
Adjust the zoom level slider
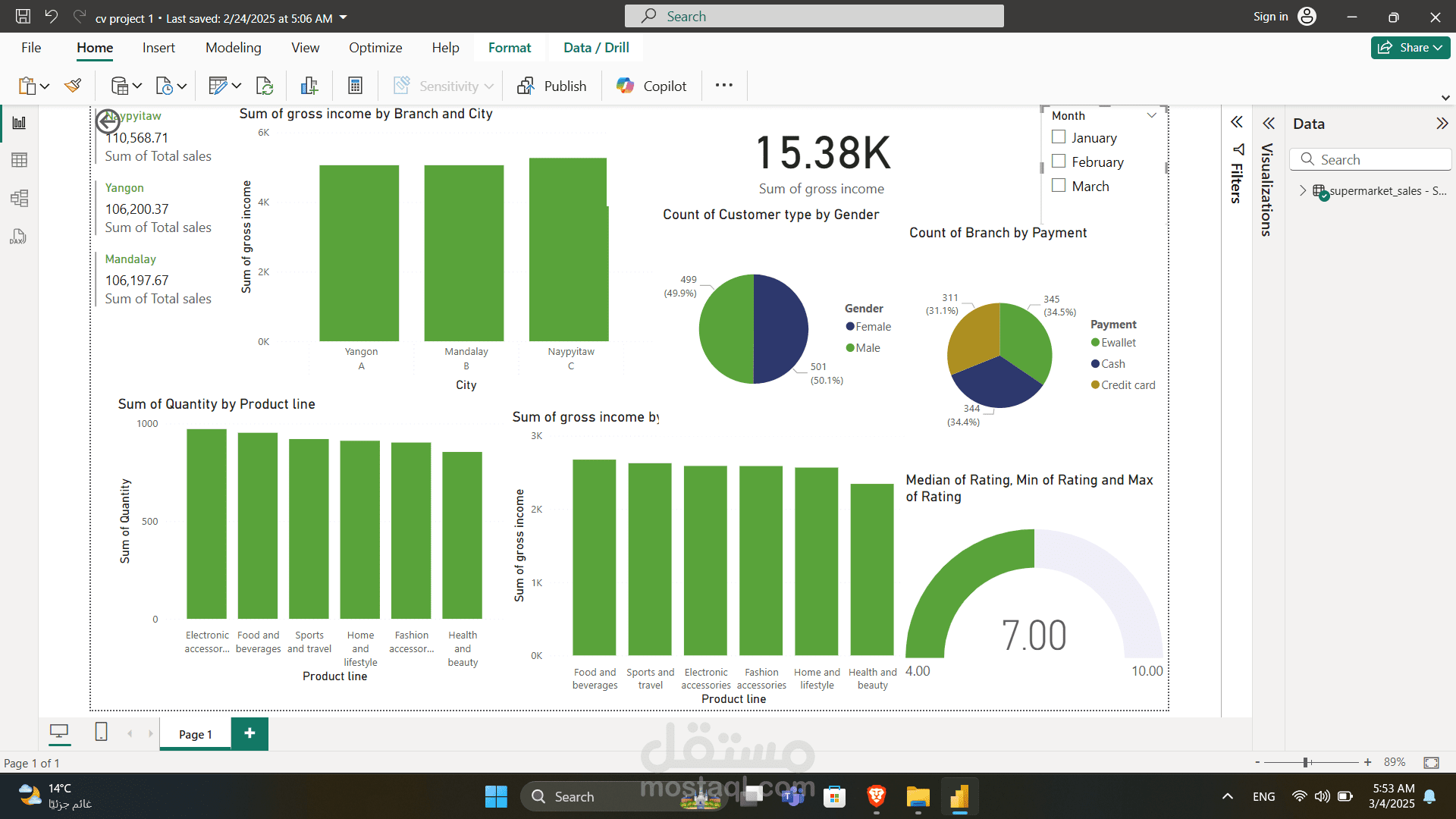coord(1306,762)
